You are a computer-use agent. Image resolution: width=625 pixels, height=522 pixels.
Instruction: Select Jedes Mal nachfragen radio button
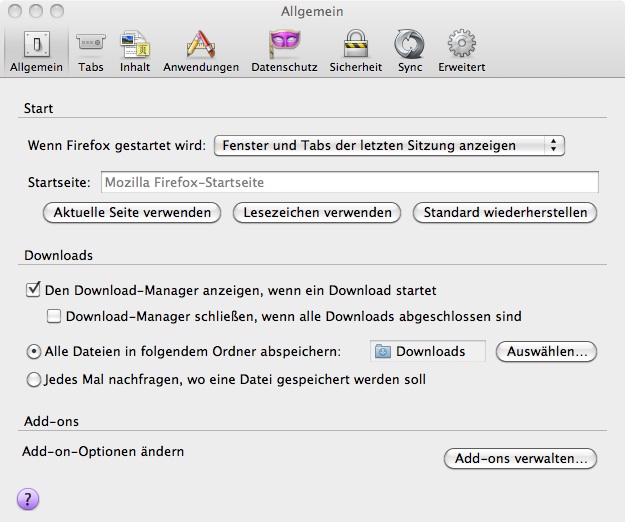(x=33, y=380)
